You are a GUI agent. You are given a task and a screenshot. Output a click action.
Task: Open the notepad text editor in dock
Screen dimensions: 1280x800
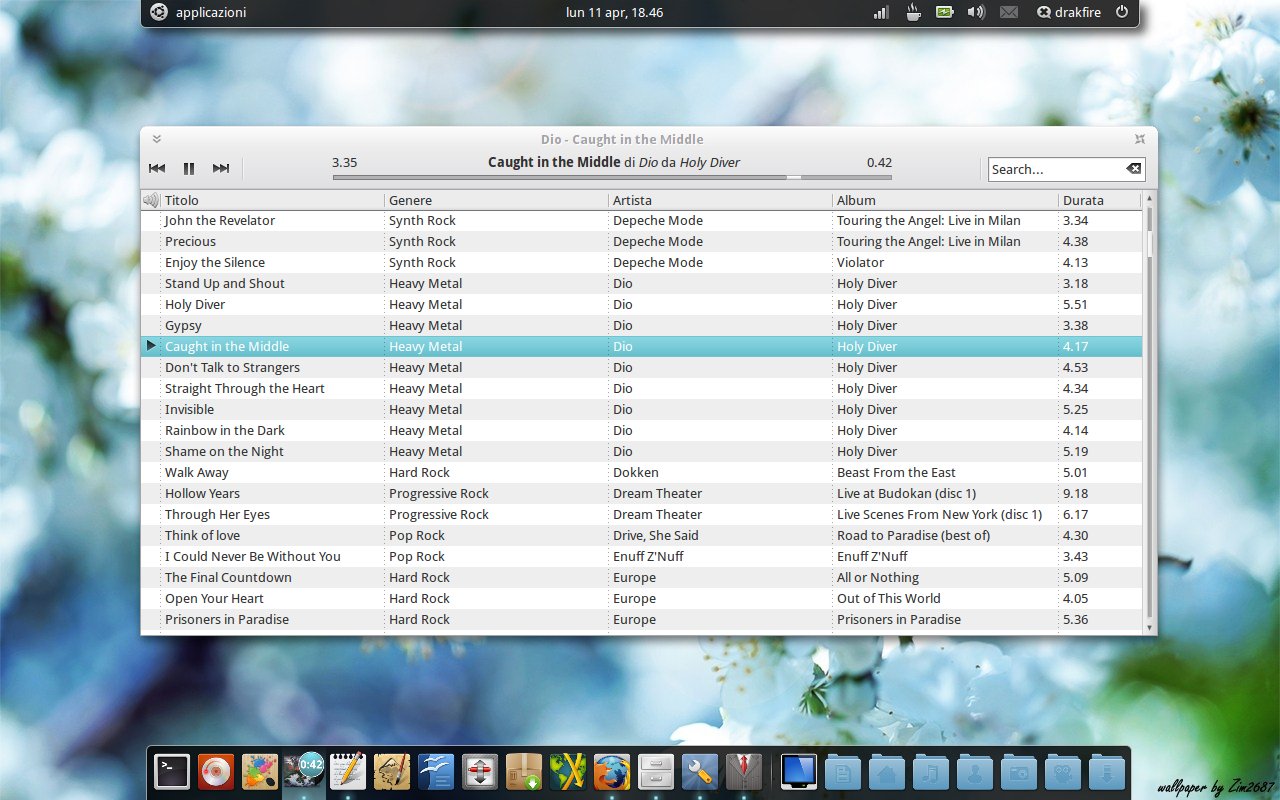(348, 772)
